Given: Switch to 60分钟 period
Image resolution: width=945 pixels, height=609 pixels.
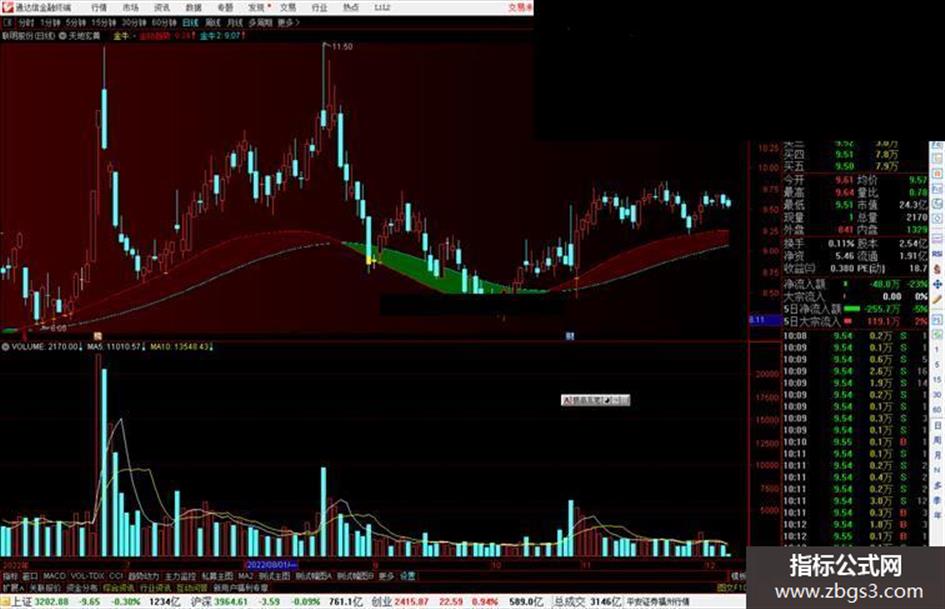Looking at the screenshot, I should [x=164, y=23].
